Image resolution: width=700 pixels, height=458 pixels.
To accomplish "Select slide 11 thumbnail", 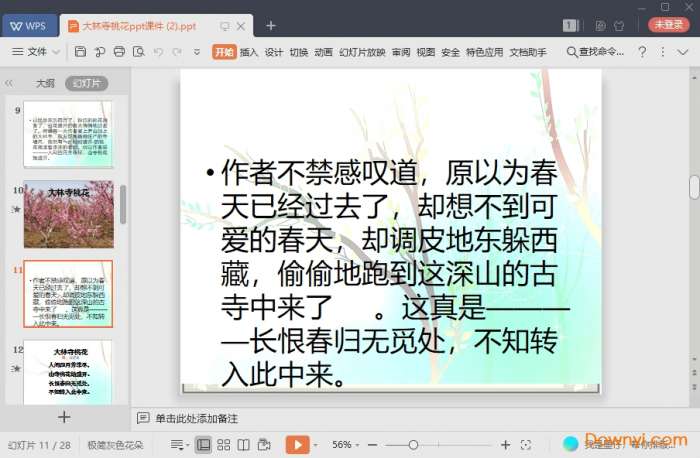I will point(68,294).
